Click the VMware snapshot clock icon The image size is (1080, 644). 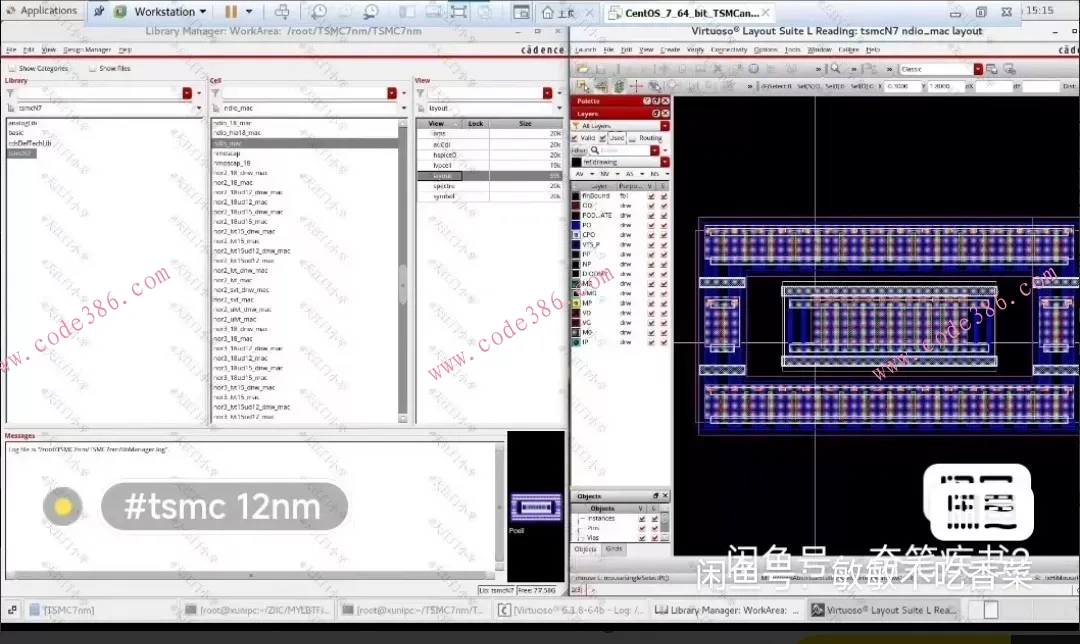(318, 12)
